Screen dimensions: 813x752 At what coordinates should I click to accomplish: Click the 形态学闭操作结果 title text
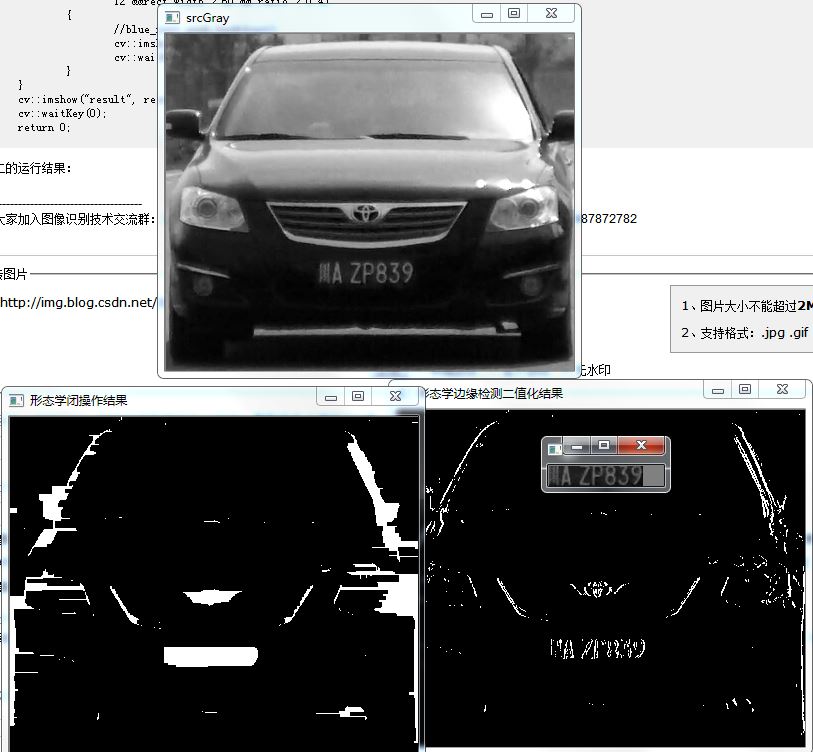pos(78,400)
